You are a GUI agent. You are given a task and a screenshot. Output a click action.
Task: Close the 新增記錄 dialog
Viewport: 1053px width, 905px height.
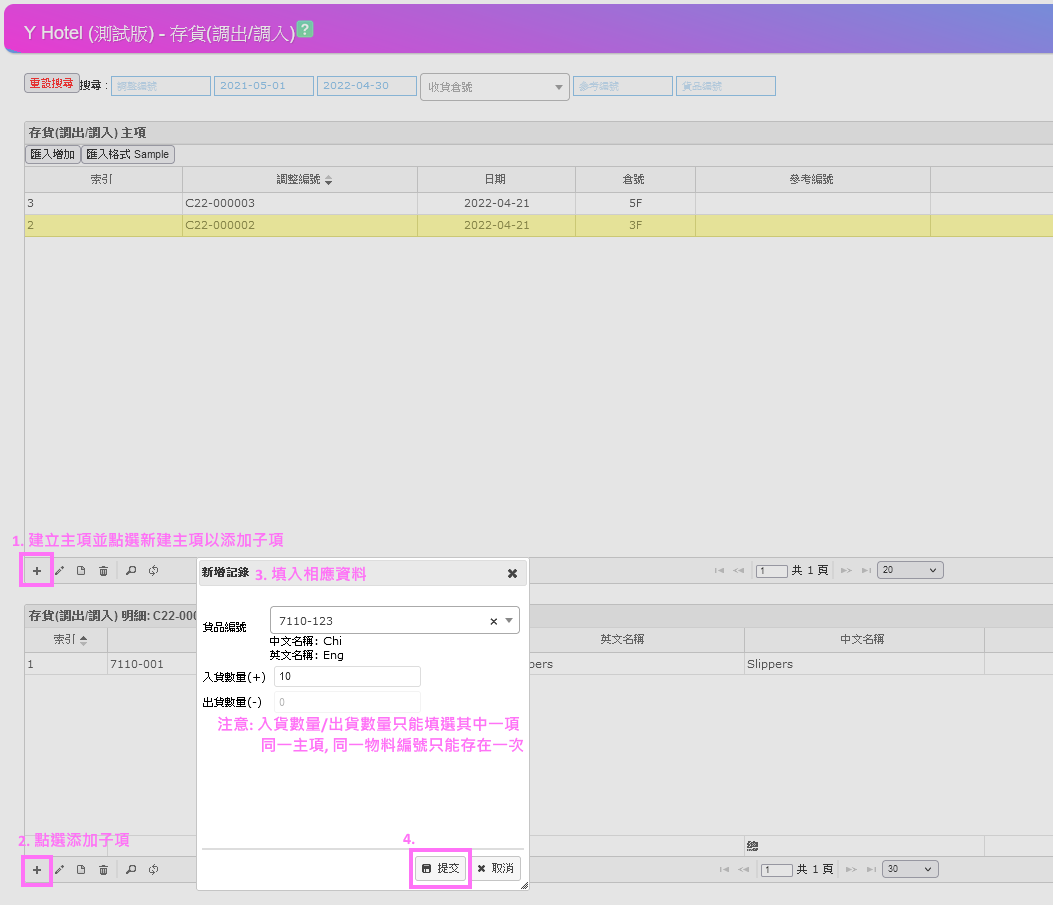[x=512, y=573]
